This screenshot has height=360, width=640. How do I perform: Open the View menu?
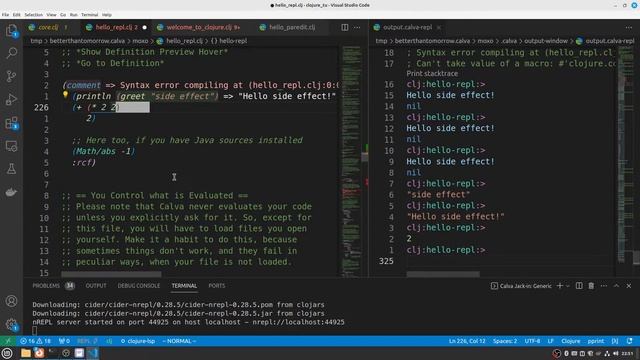pos(51,15)
